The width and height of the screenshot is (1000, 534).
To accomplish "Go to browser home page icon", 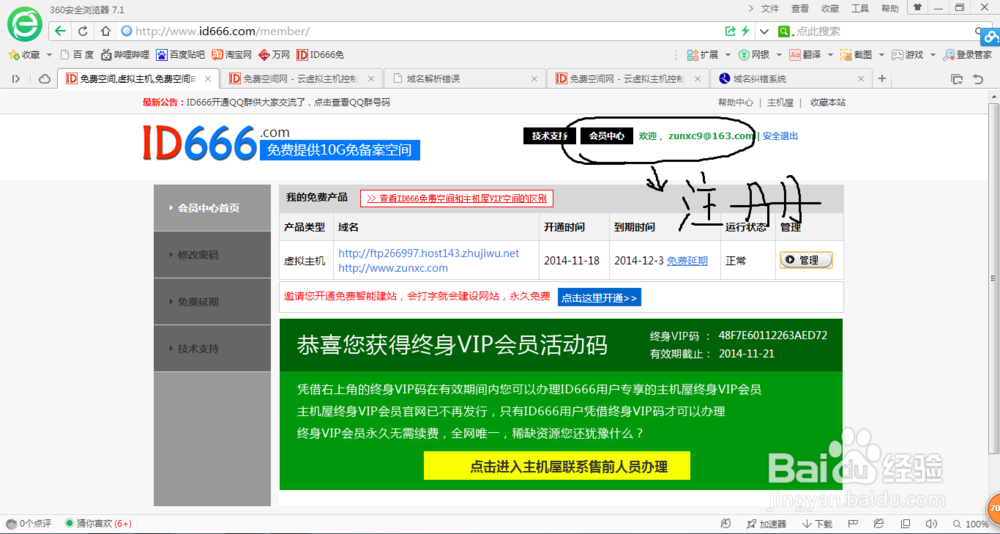I will (105, 31).
